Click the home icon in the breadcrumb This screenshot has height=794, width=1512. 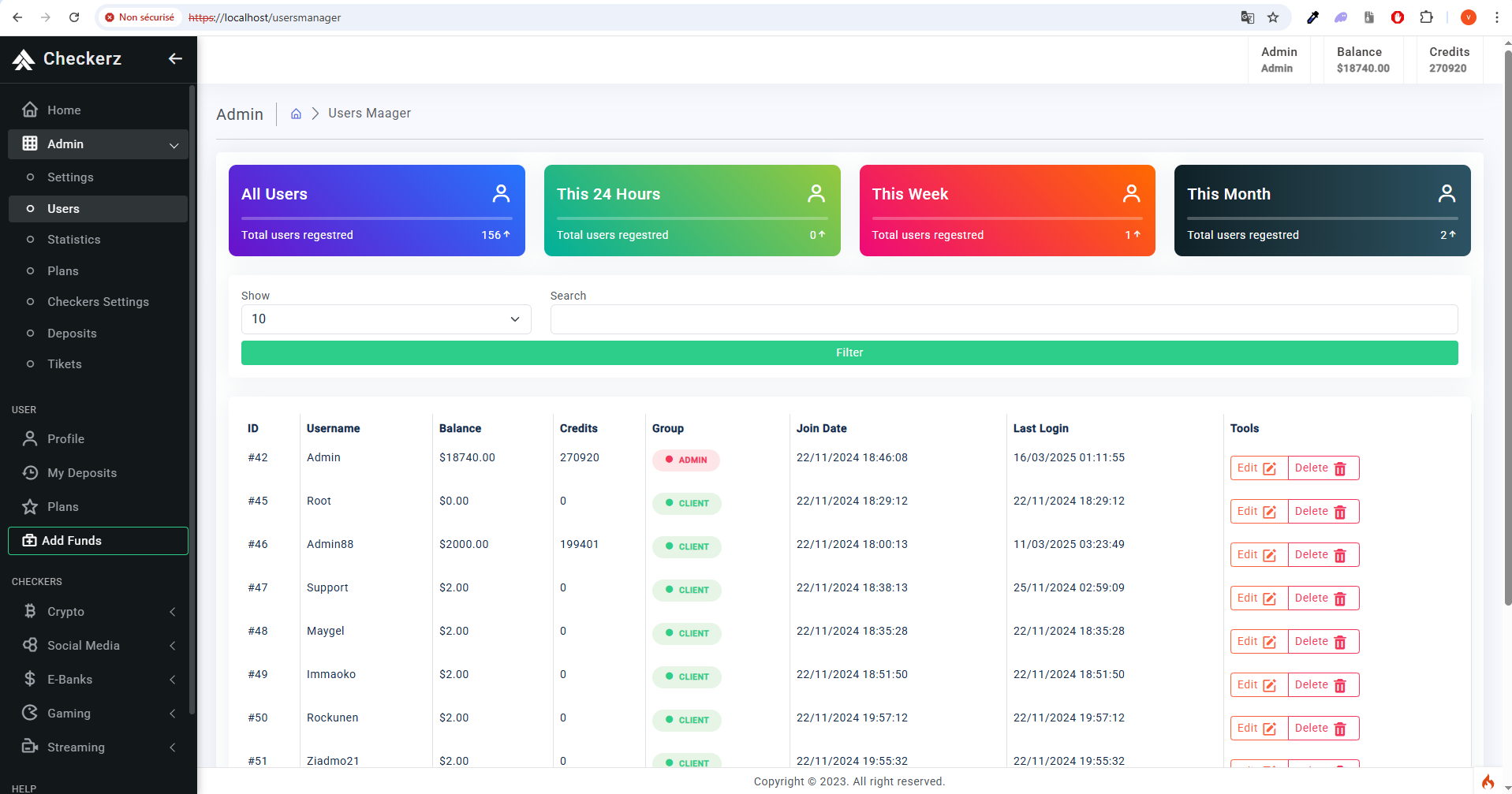(296, 114)
